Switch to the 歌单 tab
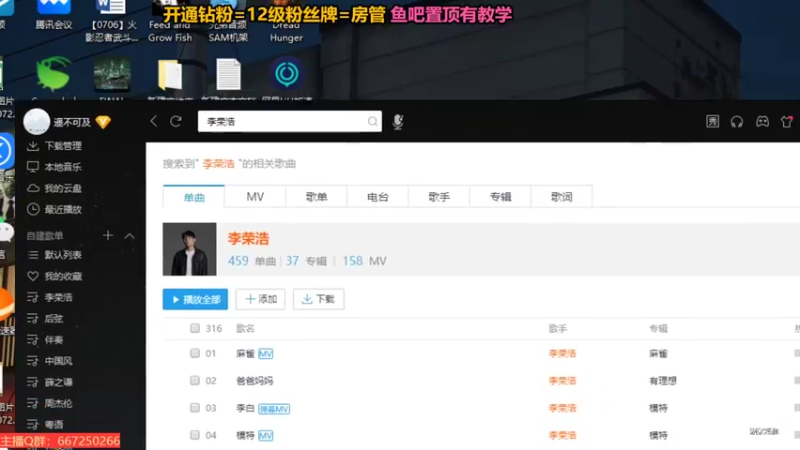 (316, 196)
